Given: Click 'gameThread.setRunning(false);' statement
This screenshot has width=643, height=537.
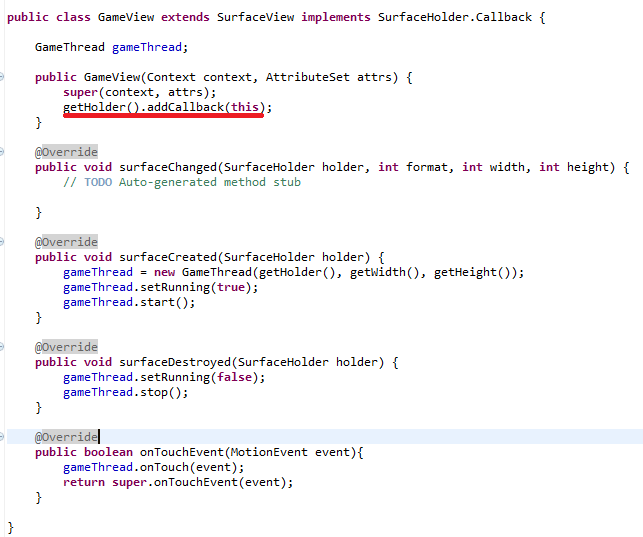Looking at the screenshot, I should [x=164, y=377].
